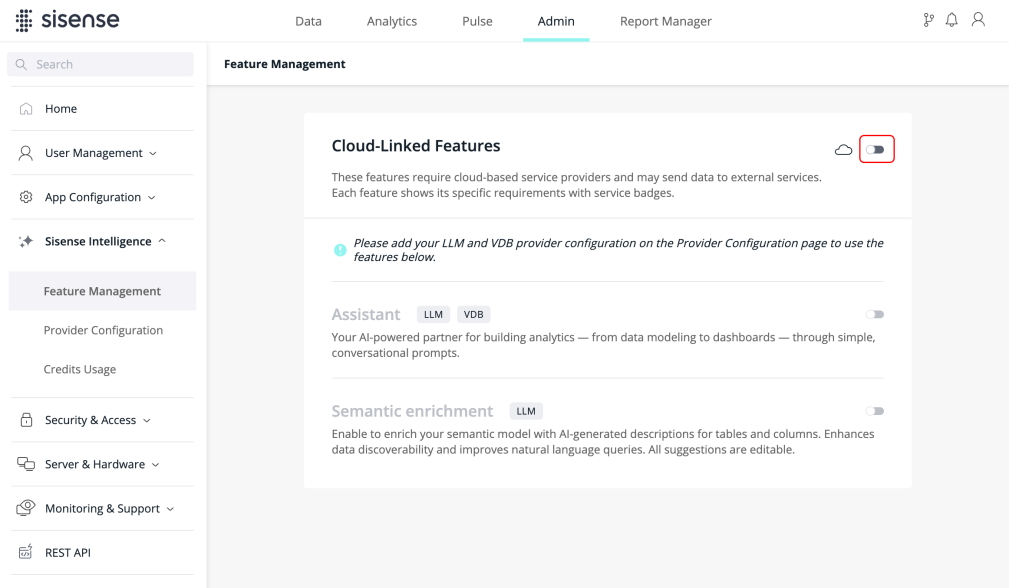This screenshot has height=588, width=1009.
Task: Click the Sisense Intelligence sparkle icon
Action: 26,241
